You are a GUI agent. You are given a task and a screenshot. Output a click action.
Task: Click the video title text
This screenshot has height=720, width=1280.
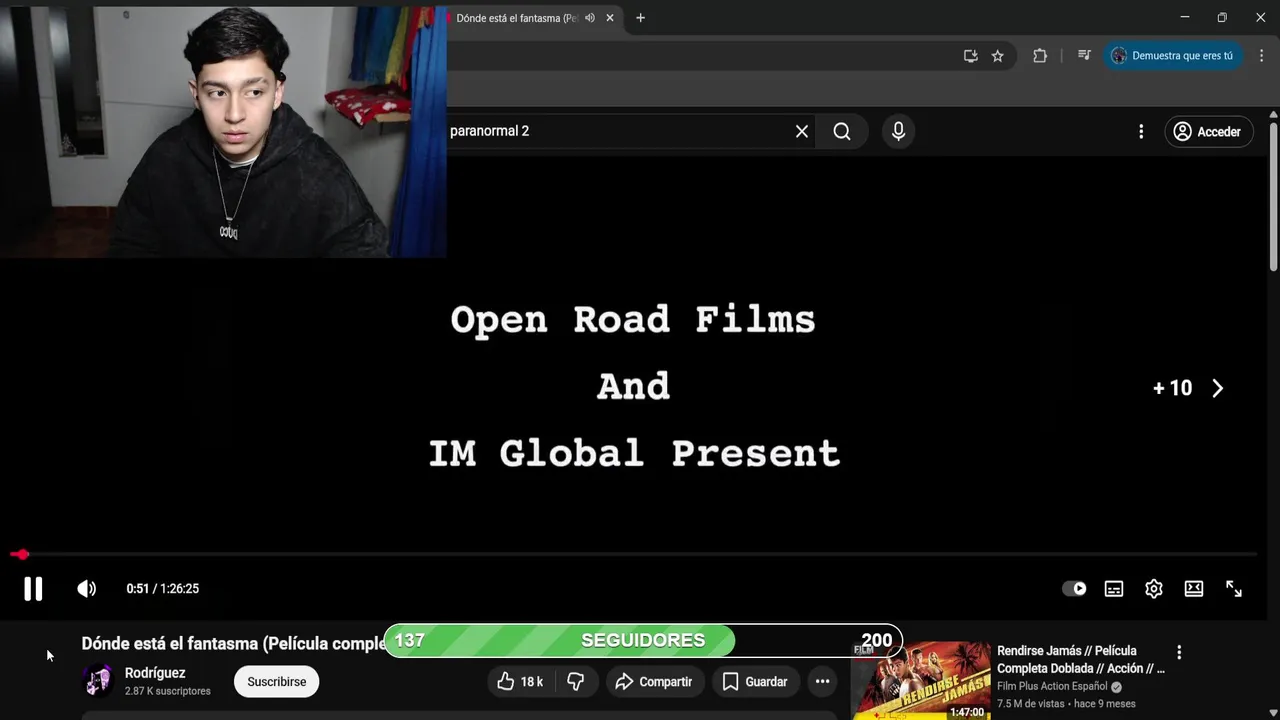coord(234,644)
